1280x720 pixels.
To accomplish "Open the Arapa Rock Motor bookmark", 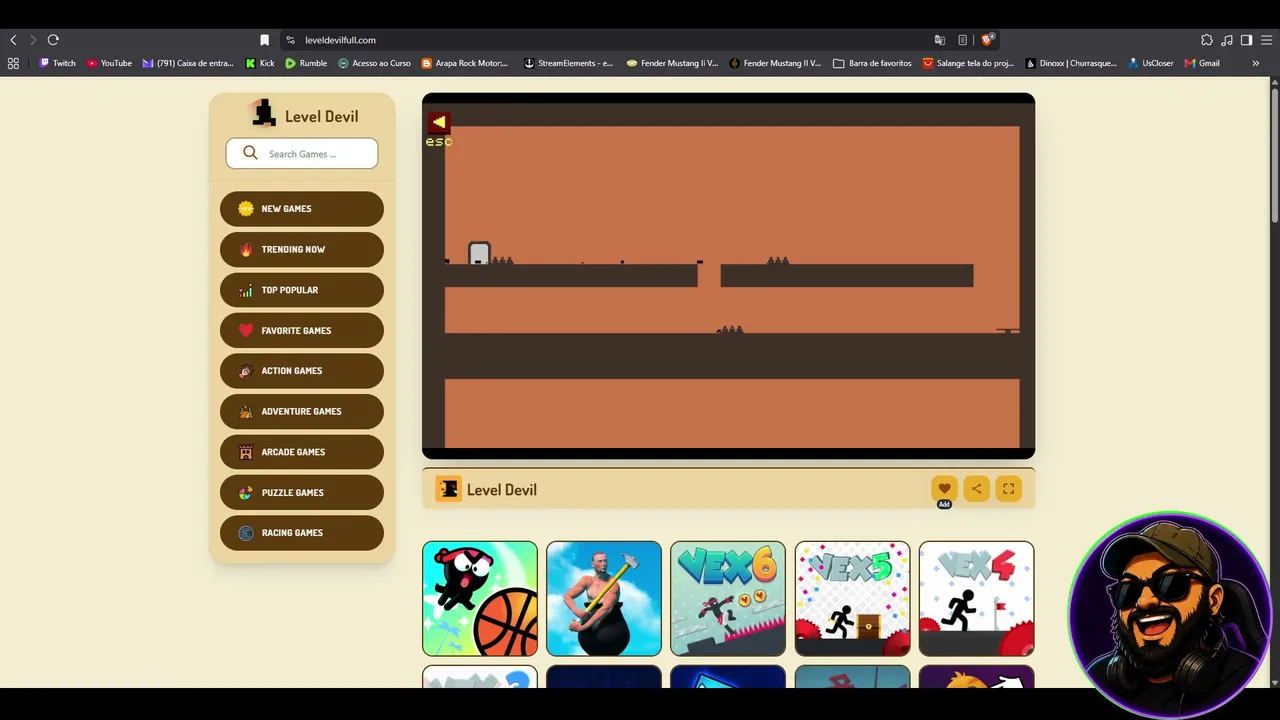I will click(465, 63).
